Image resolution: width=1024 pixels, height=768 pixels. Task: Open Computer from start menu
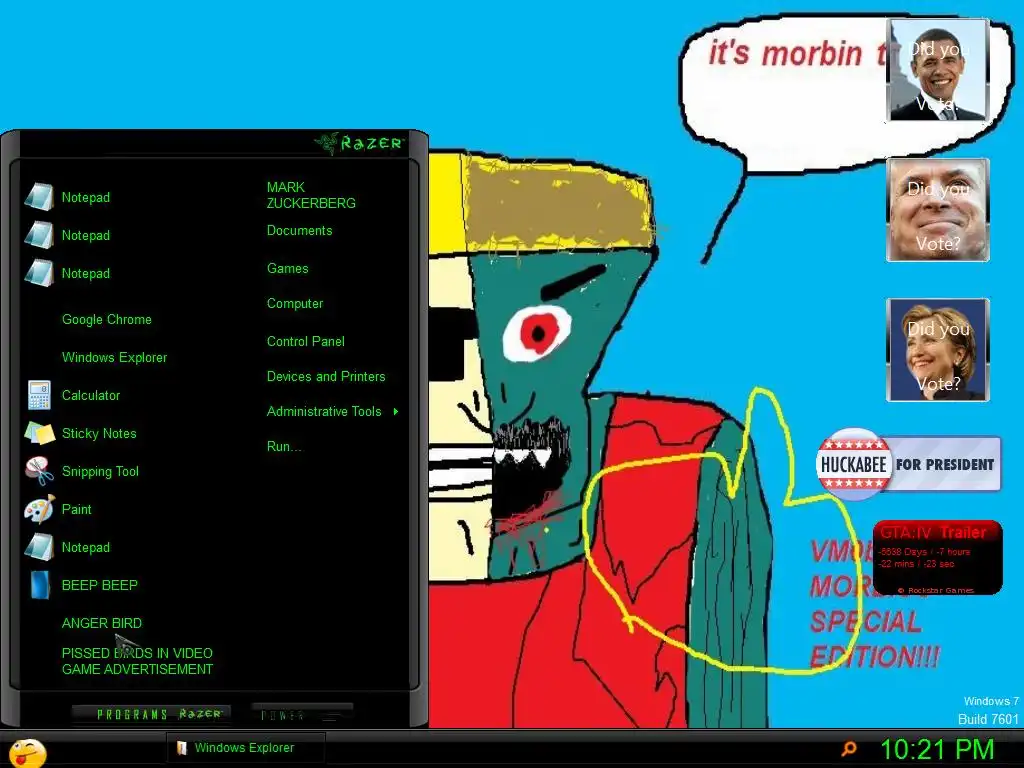coord(295,304)
